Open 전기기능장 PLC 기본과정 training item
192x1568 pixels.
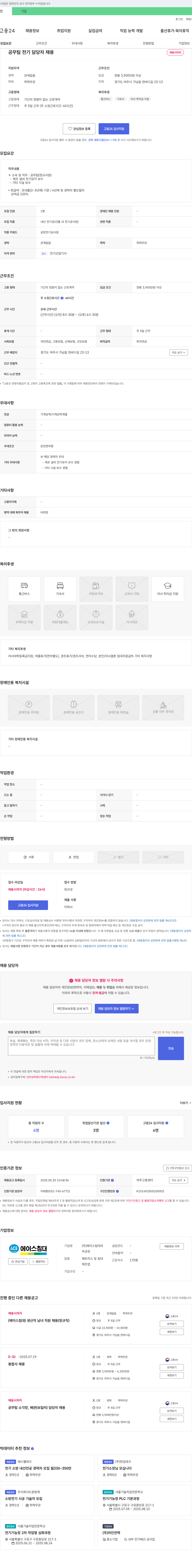(x=121, y=1499)
